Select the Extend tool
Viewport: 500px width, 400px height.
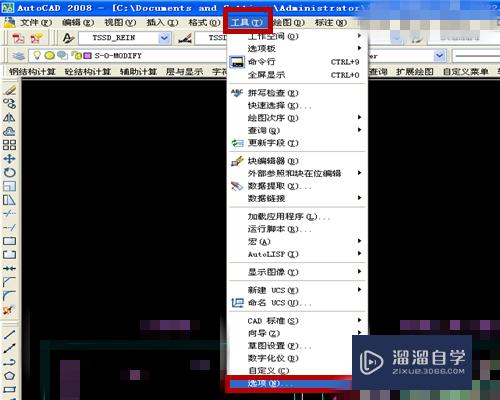pyautogui.click(x=9, y=227)
